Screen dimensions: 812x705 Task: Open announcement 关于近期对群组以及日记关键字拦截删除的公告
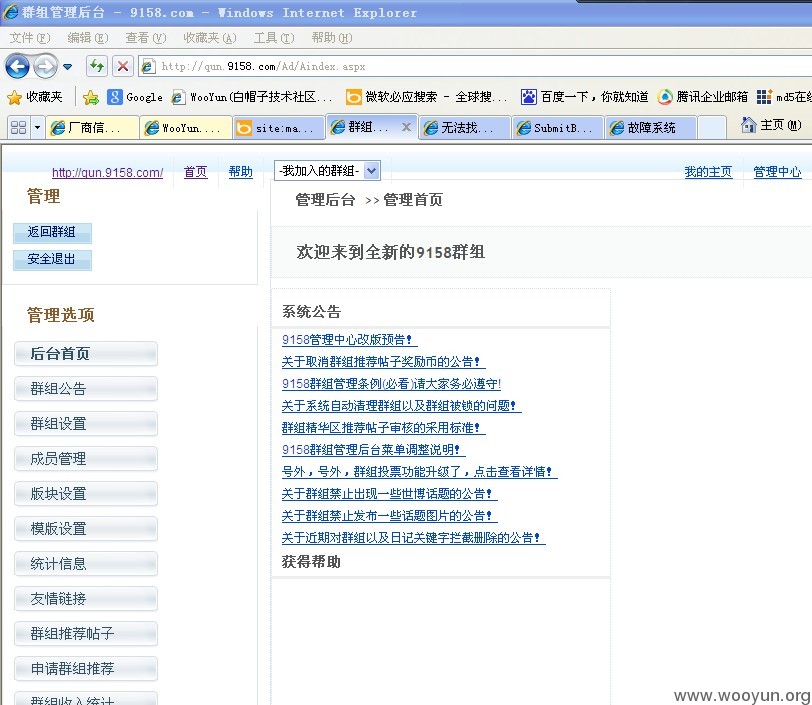413,538
